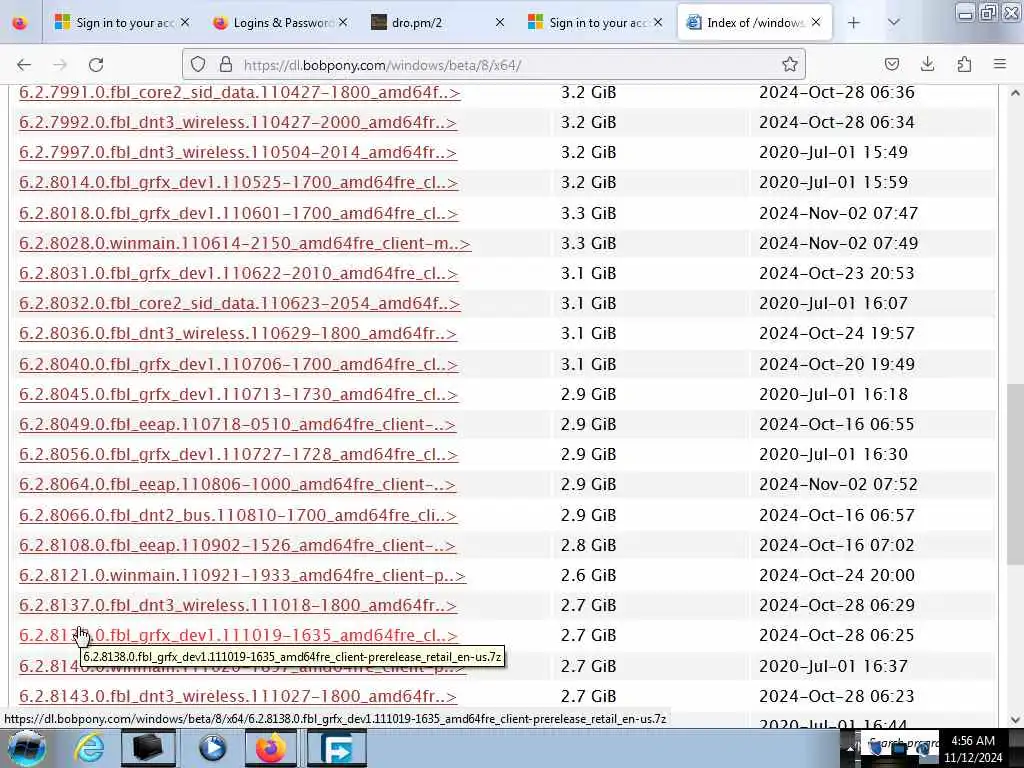Open the blue arrow taskbar app
Viewport: 1024px width, 768px height.
[336, 748]
